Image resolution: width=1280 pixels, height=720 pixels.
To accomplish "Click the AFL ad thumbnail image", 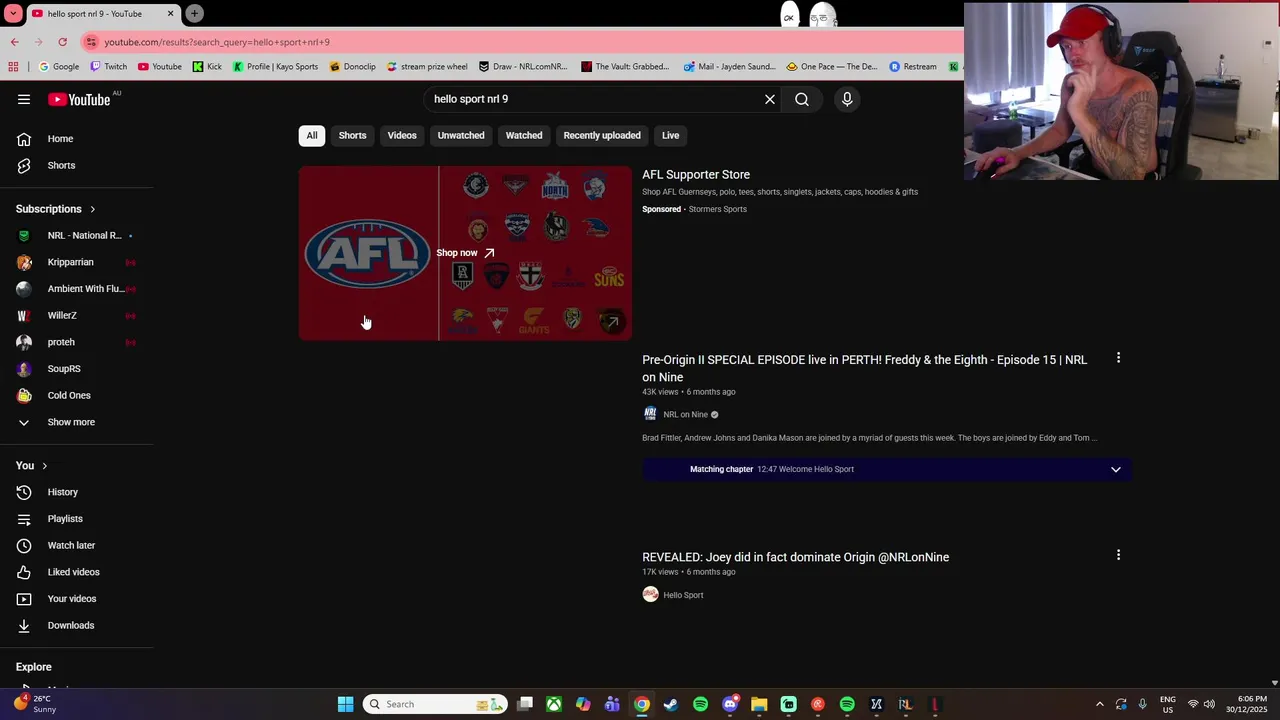I will [x=465, y=253].
